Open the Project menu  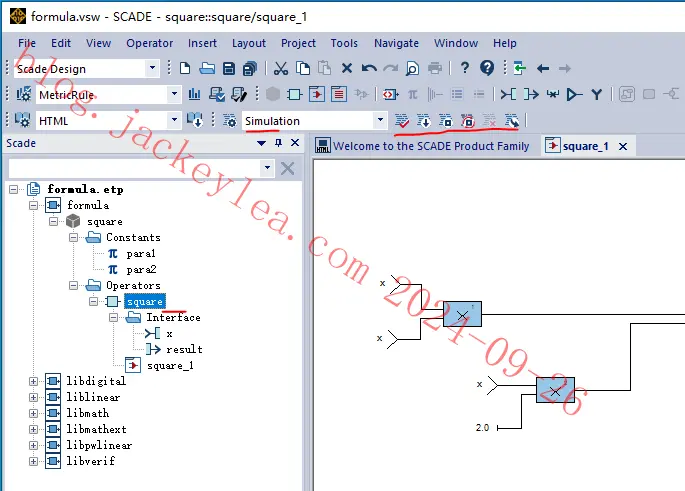[298, 43]
